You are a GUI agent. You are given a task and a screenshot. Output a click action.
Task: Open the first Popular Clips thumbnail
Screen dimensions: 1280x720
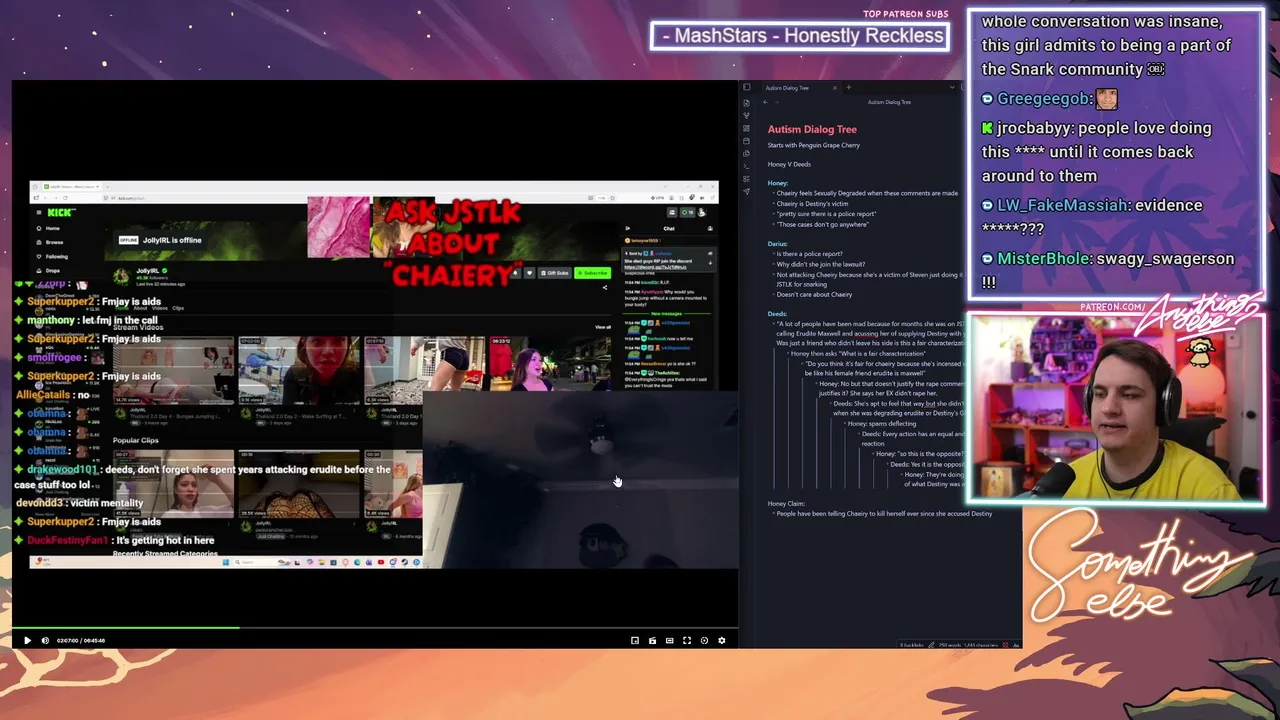173,484
